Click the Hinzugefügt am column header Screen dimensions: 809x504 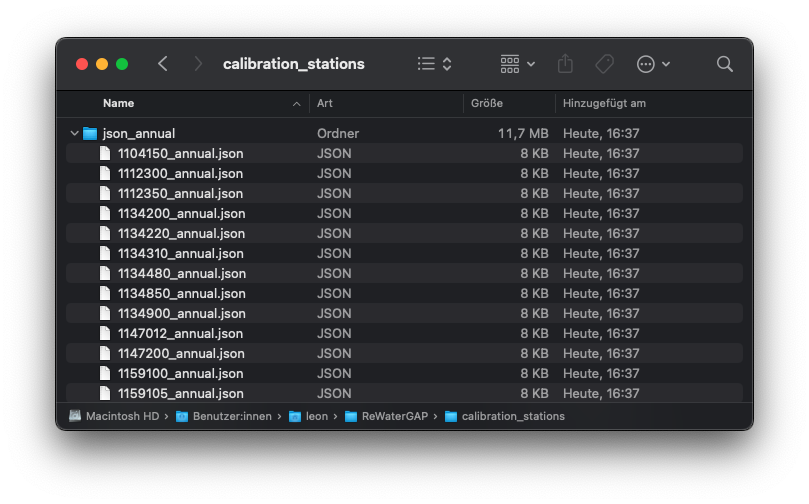(x=604, y=103)
